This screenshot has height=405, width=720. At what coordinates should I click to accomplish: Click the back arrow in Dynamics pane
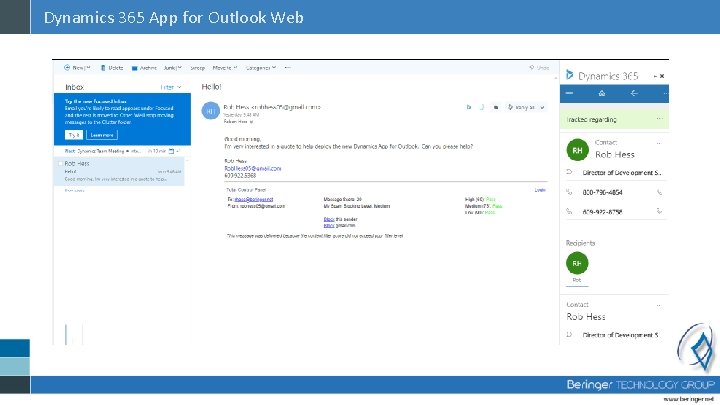634,93
